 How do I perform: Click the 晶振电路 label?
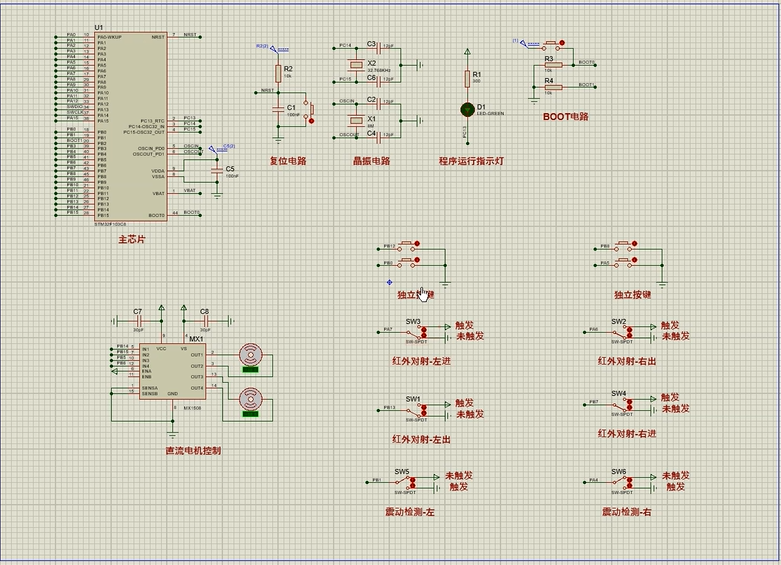(x=371, y=161)
